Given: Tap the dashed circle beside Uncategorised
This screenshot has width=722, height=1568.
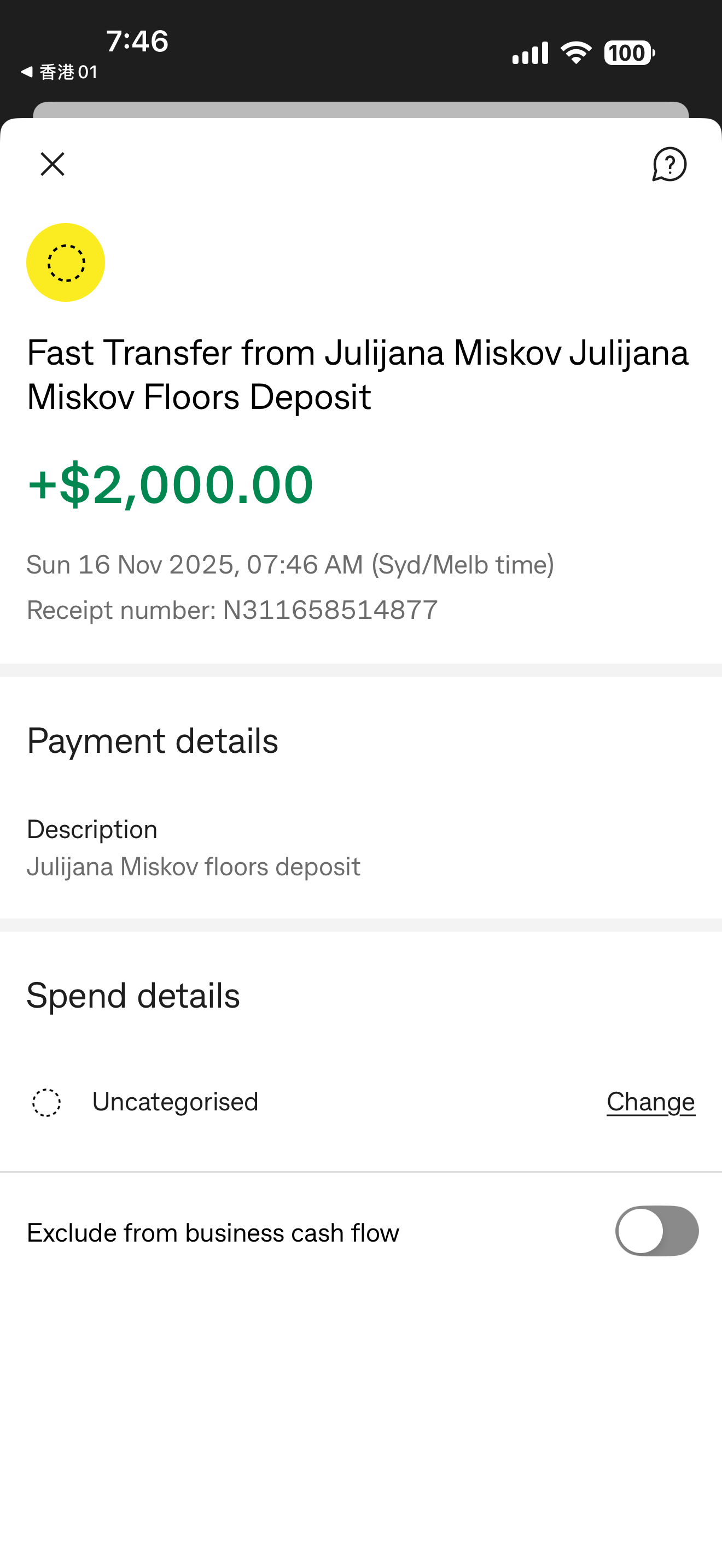Looking at the screenshot, I should (47, 1102).
